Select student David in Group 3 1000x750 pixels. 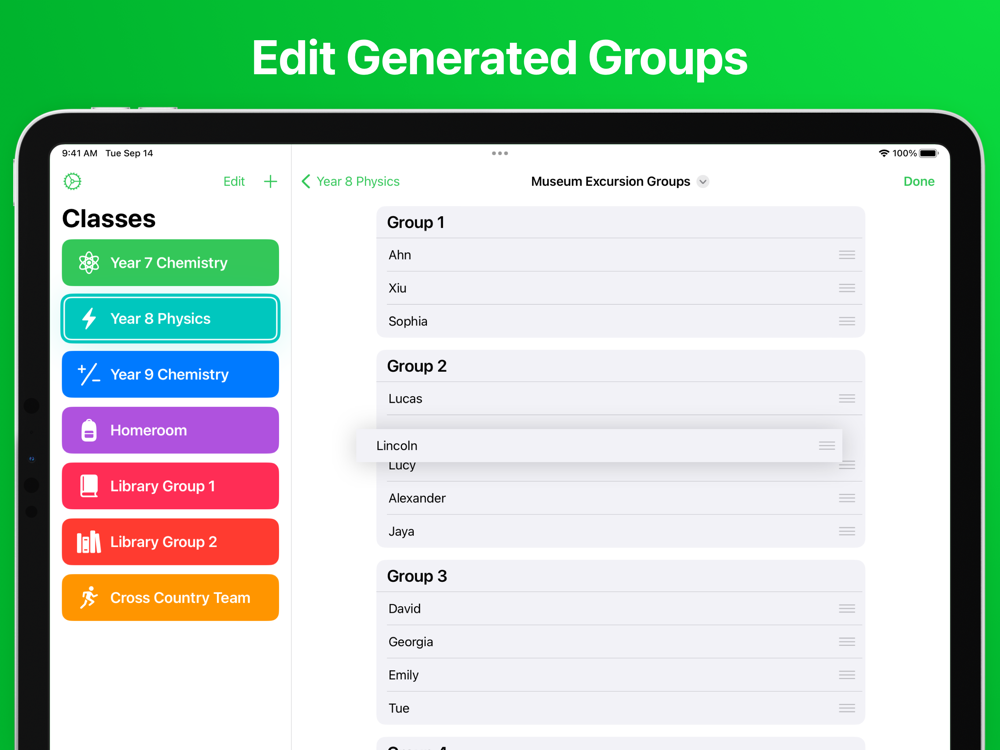[621, 609]
